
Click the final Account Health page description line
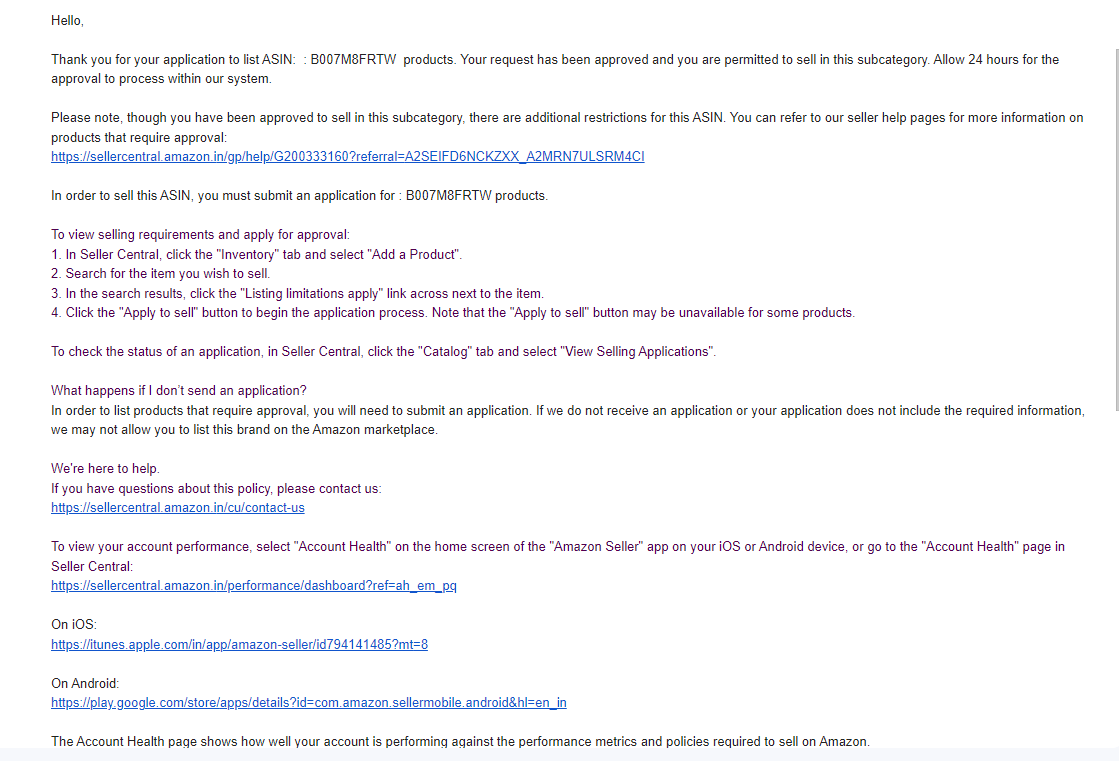pos(460,741)
